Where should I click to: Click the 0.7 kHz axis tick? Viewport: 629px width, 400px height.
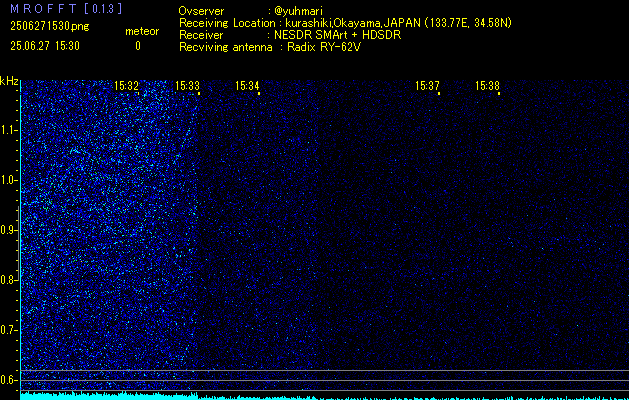click(x=9, y=330)
